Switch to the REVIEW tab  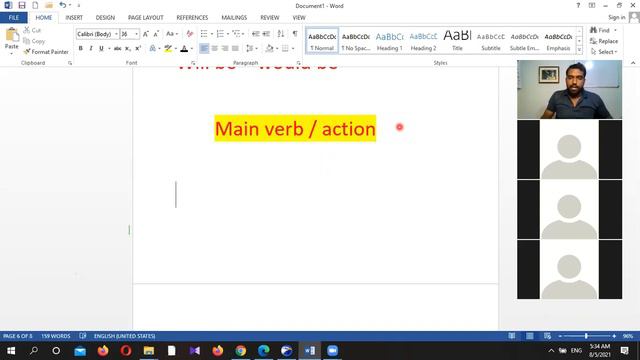pyautogui.click(x=270, y=18)
